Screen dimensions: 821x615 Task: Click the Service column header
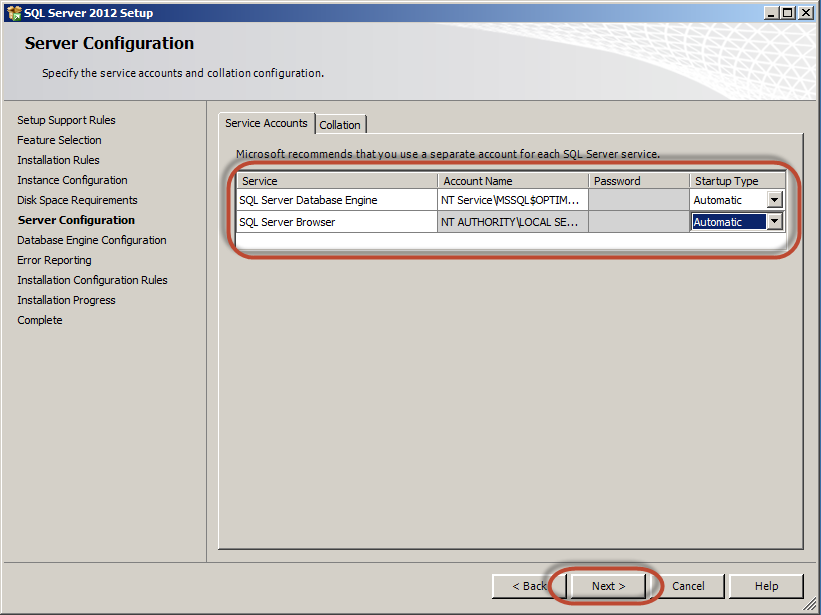[x=336, y=181]
